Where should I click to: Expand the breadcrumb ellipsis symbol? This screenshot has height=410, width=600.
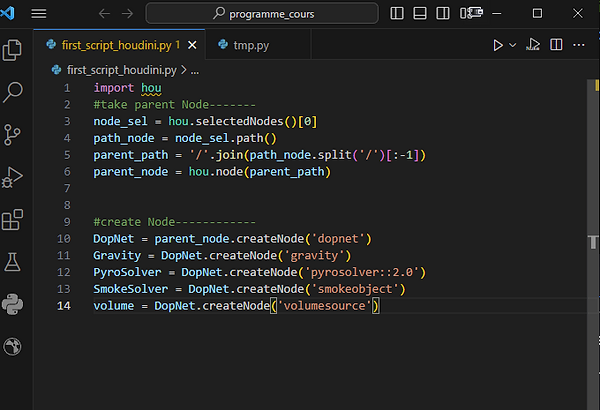pyautogui.click(x=195, y=71)
